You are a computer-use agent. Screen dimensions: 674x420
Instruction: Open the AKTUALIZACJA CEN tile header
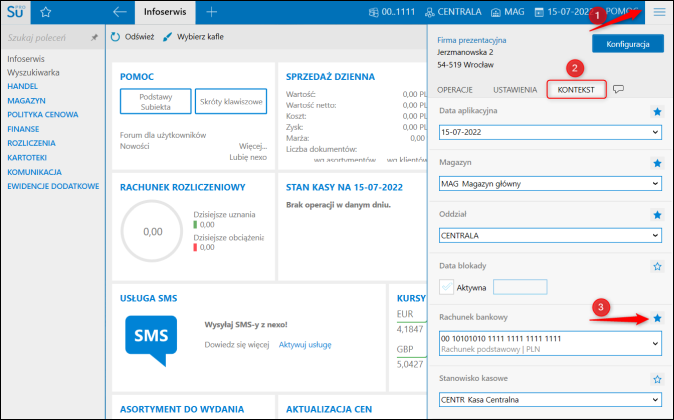point(329,409)
